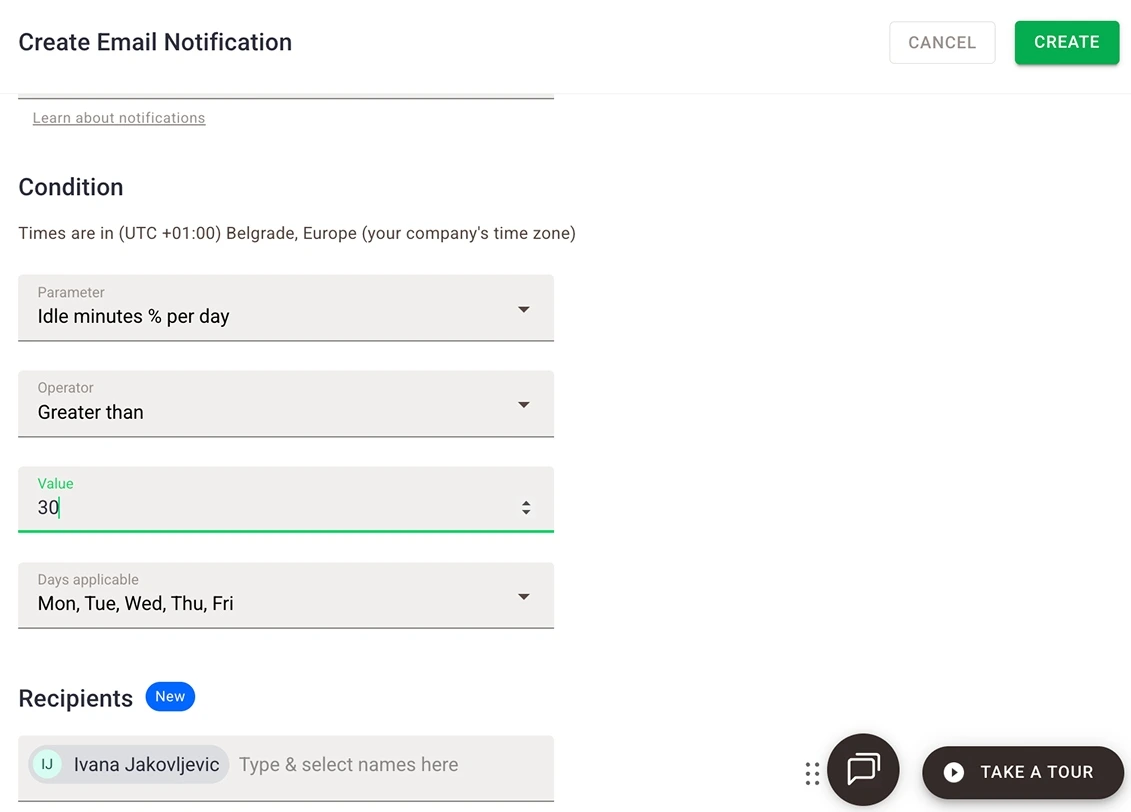Viewport: 1131px width, 812px height.
Task: Click the Days applicable dropdown chevron
Action: [523, 596]
